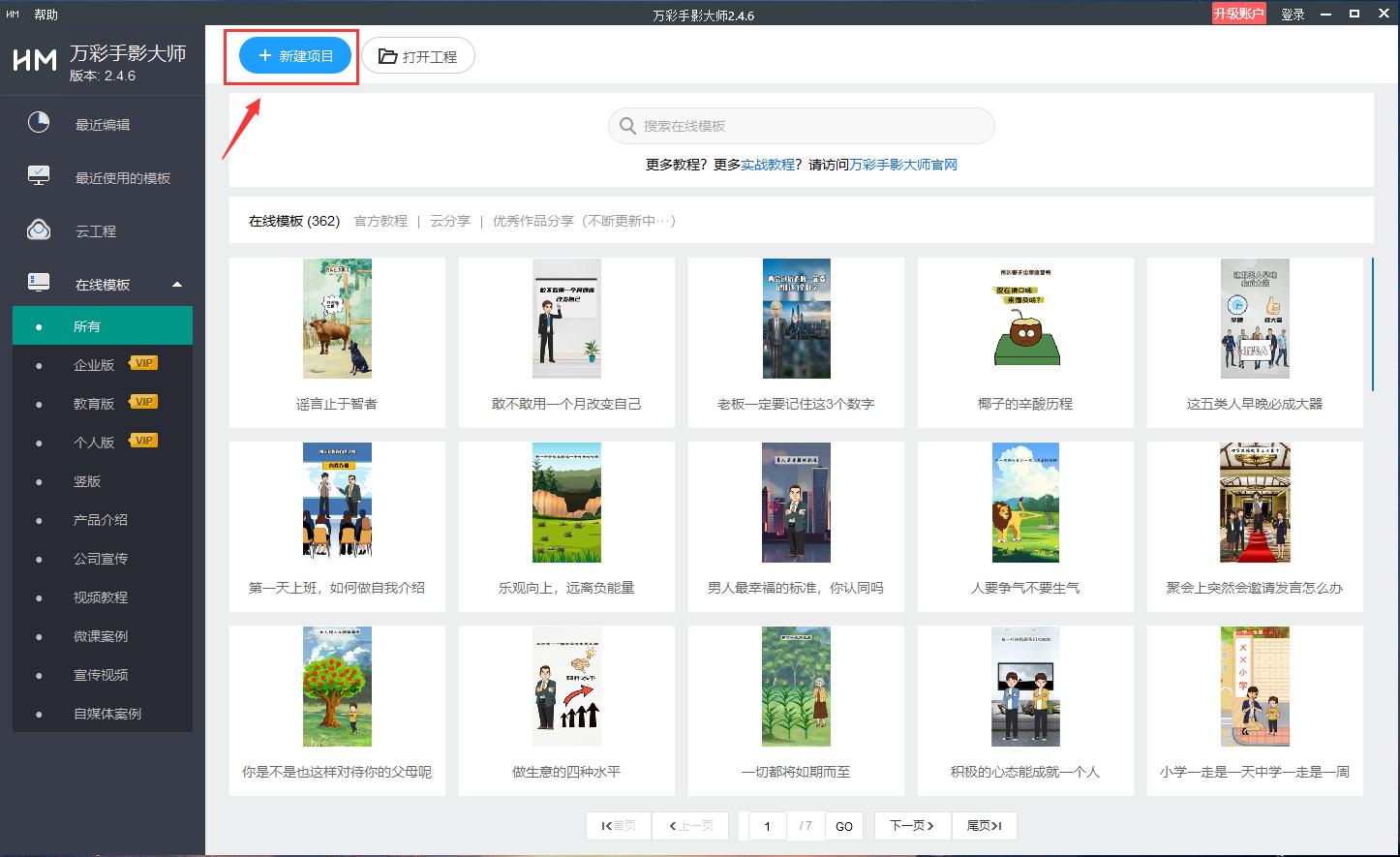This screenshot has width=1400, height=857.
Task: Go to previous page with 上一页
Action: 690,826
